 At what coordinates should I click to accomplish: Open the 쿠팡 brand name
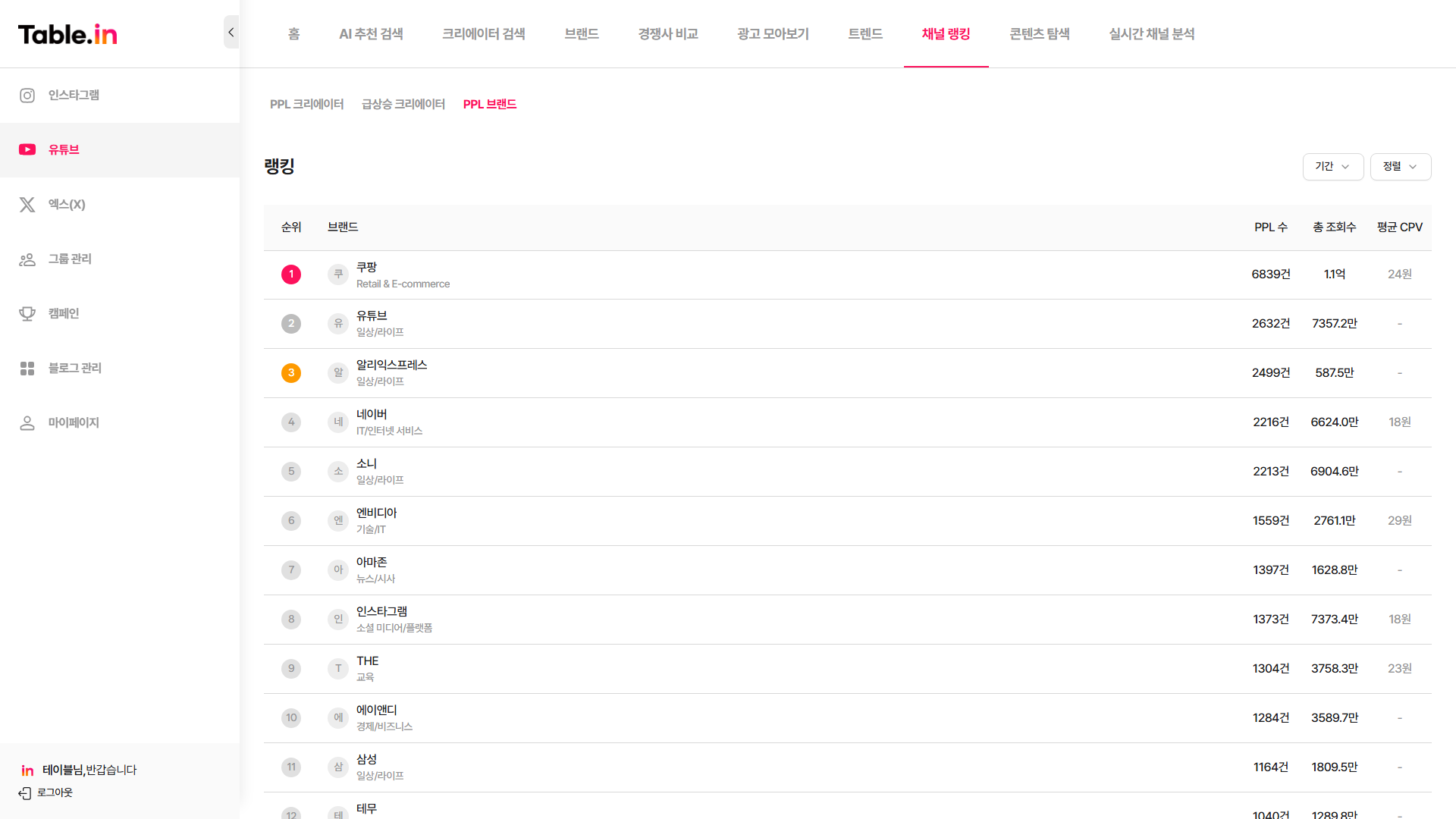(x=367, y=267)
